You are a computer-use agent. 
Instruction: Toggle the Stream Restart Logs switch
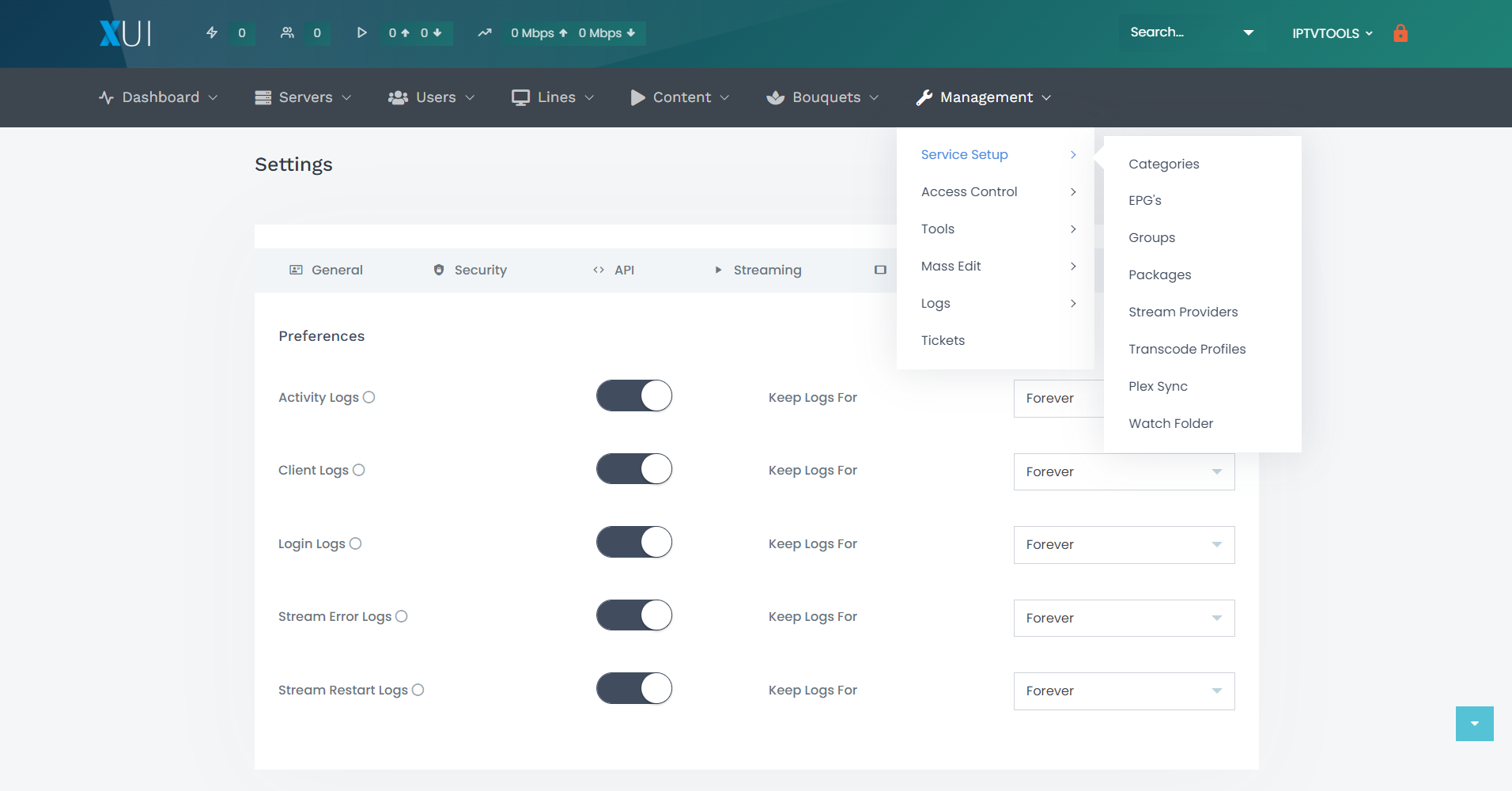tap(634, 688)
